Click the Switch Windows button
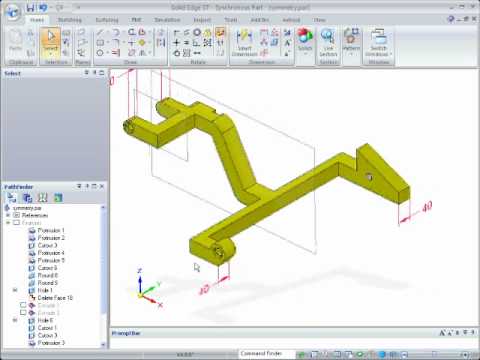The height and width of the screenshot is (360, 480). [378, 42]
